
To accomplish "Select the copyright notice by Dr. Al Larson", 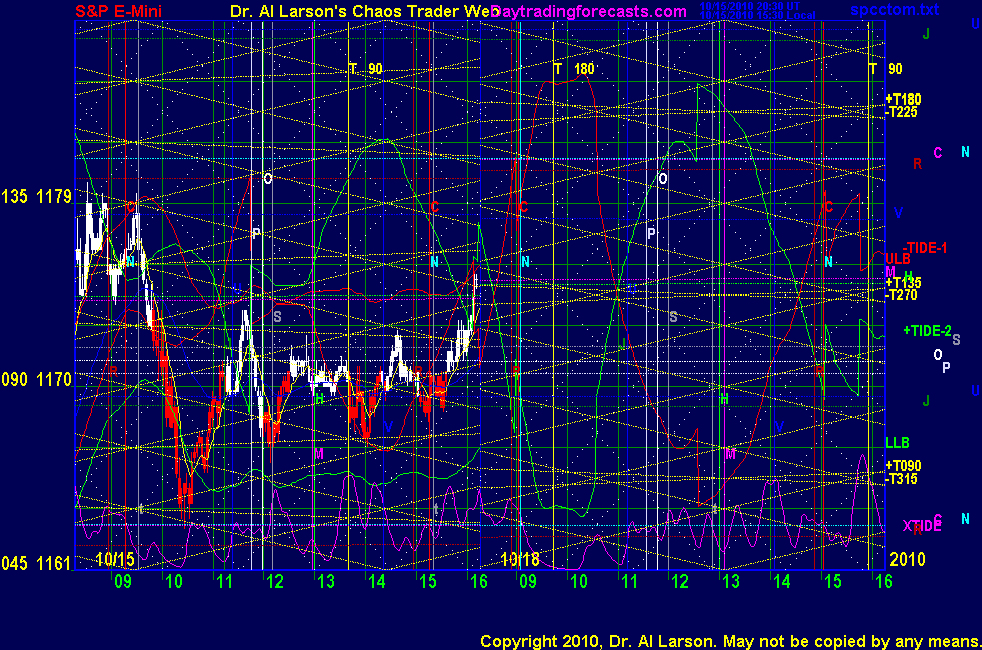I will click(x=730, y=641).
